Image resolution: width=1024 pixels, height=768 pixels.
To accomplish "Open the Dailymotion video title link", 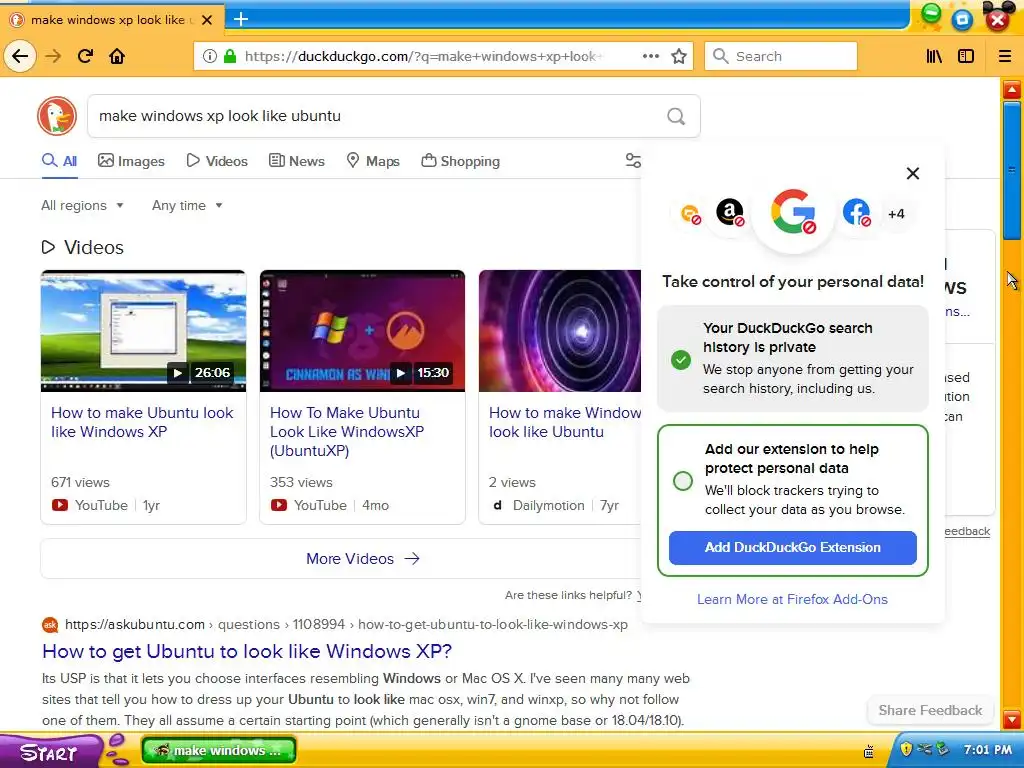I will point(565,422).
